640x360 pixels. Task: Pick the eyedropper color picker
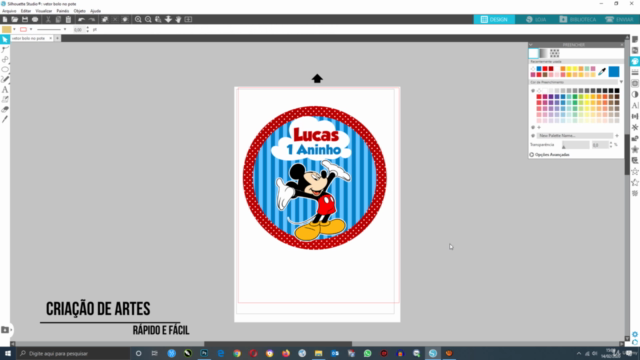(x=602, y=72)
